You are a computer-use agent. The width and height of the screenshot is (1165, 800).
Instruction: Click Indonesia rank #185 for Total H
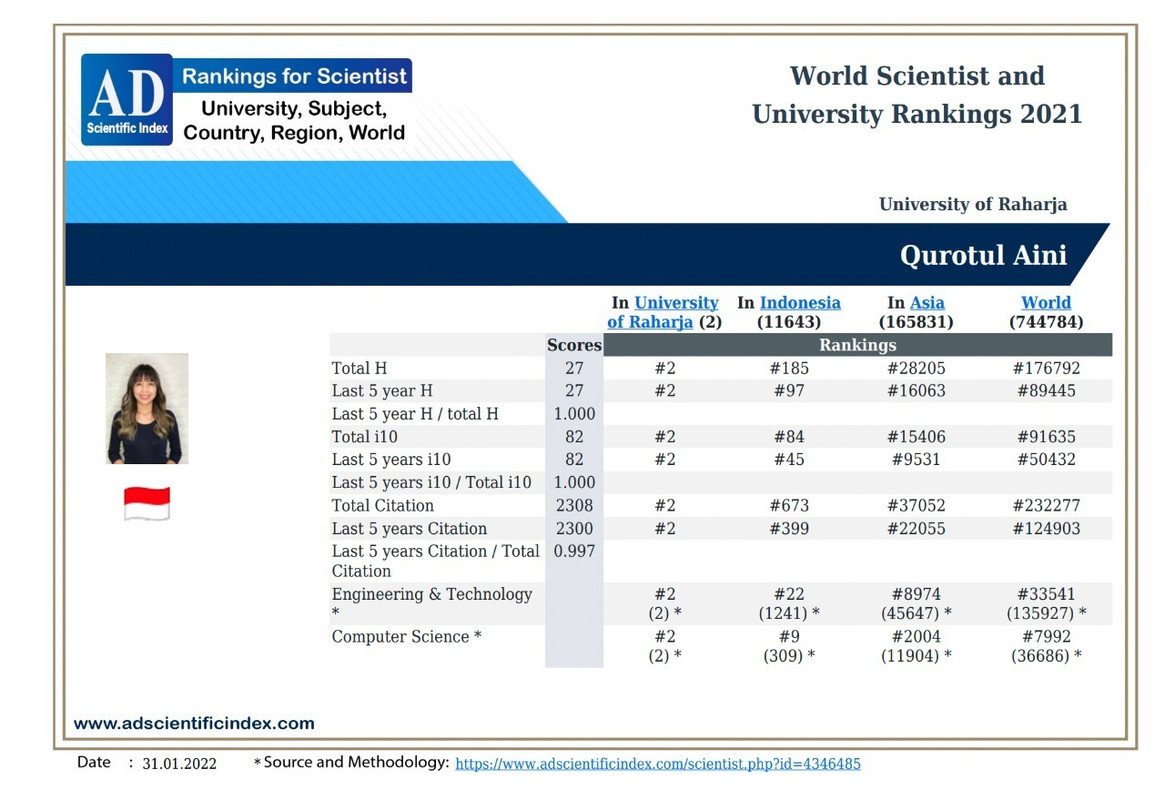(789, 368)
